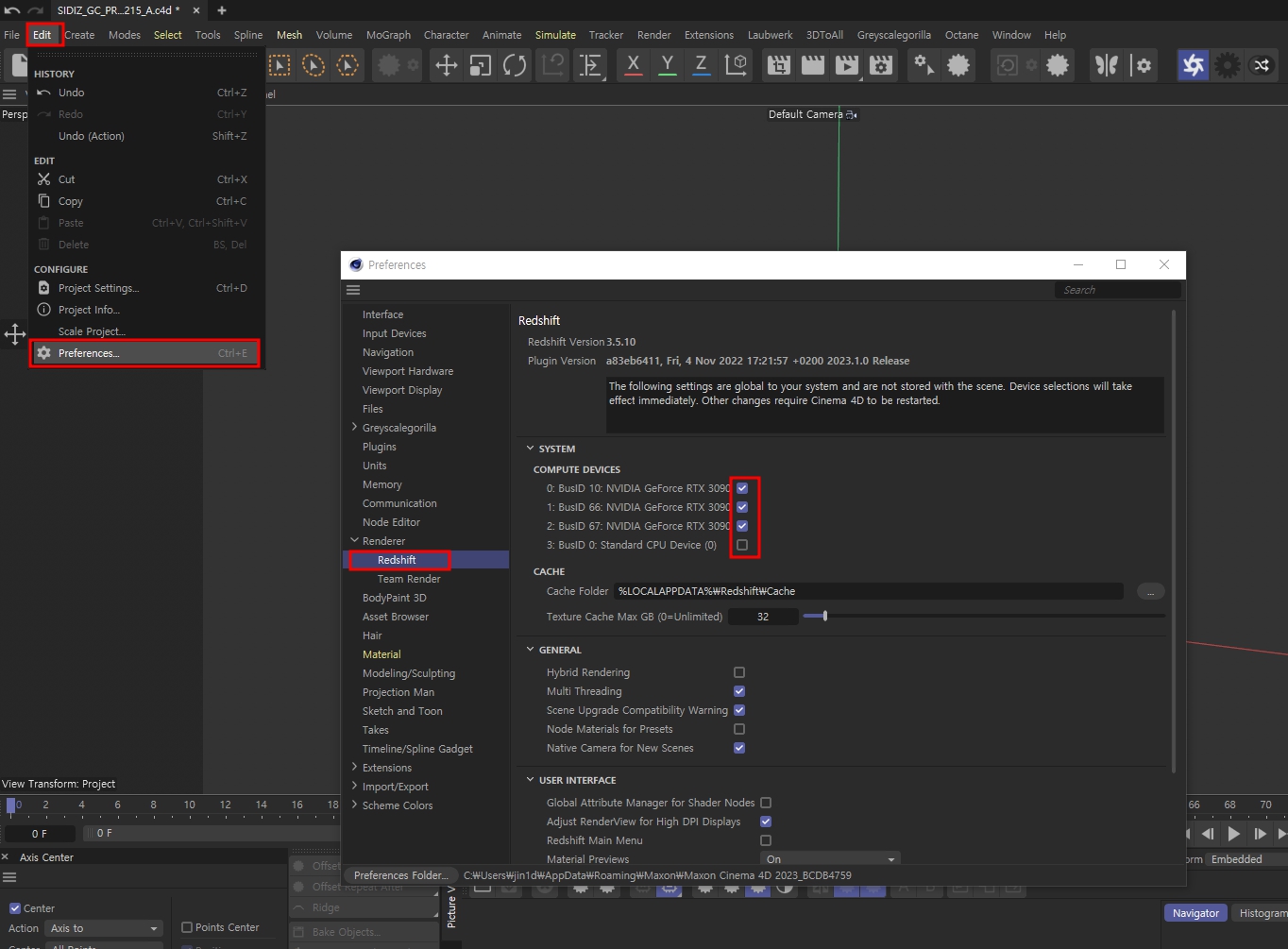Click the Render View clapboard icon
Viewport: 1288px width, 949px height.
pos(813,65)
